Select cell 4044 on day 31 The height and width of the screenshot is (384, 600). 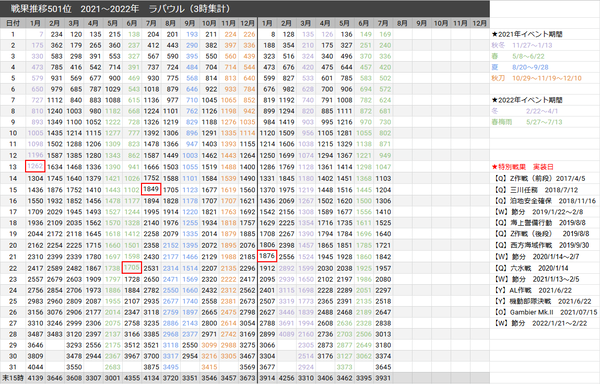(35, 367)
